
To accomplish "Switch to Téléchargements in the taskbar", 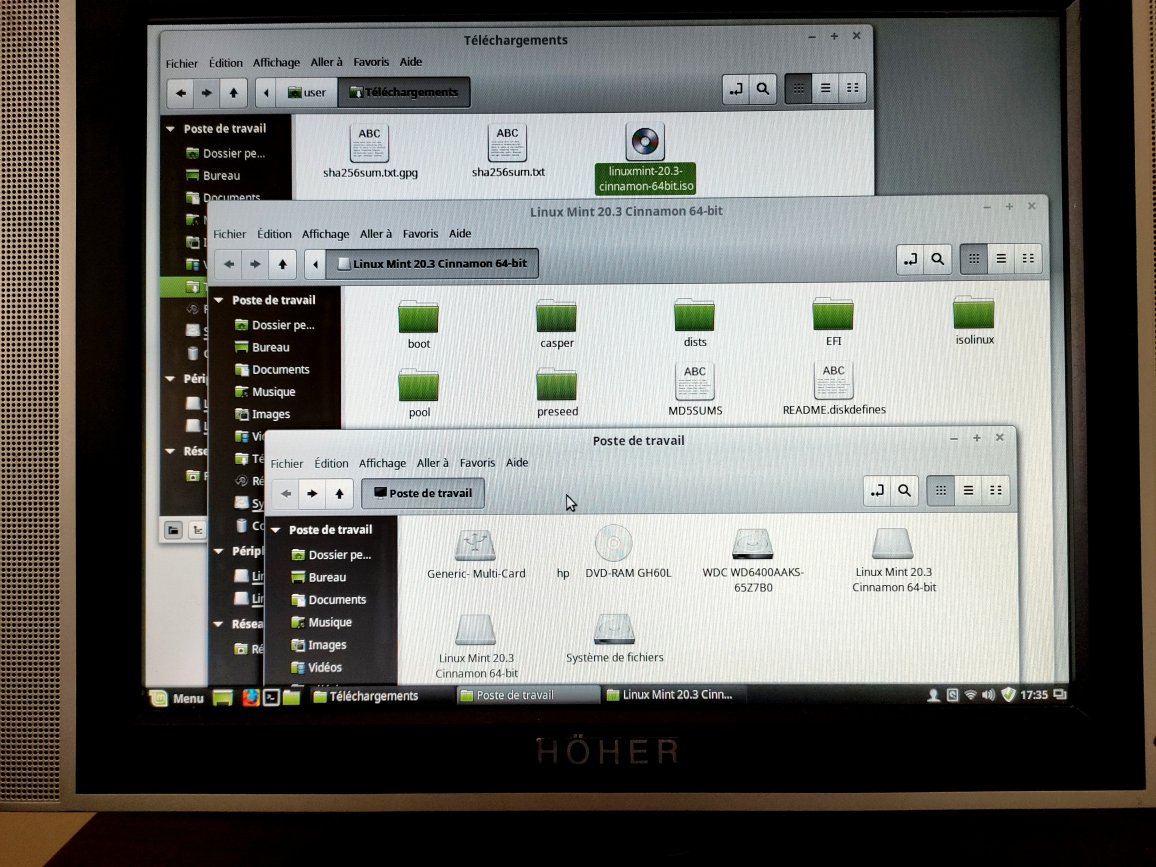I will point(366,696).
